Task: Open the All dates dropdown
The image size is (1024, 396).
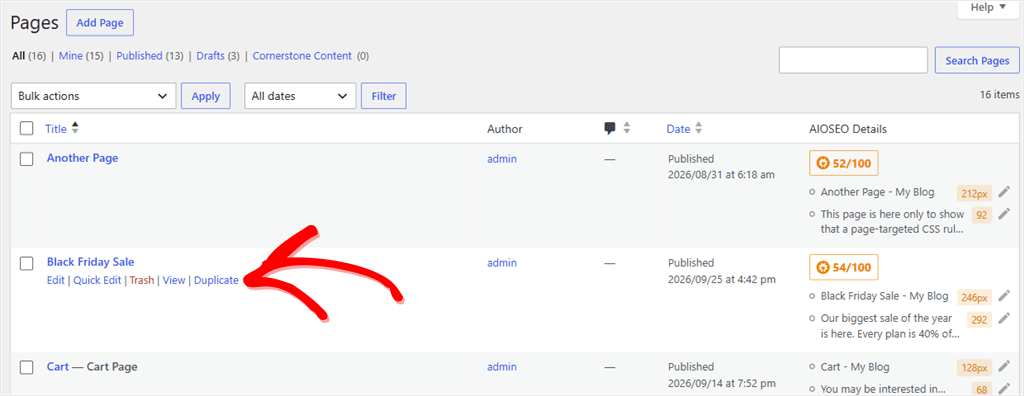Action: click(300, 96)
